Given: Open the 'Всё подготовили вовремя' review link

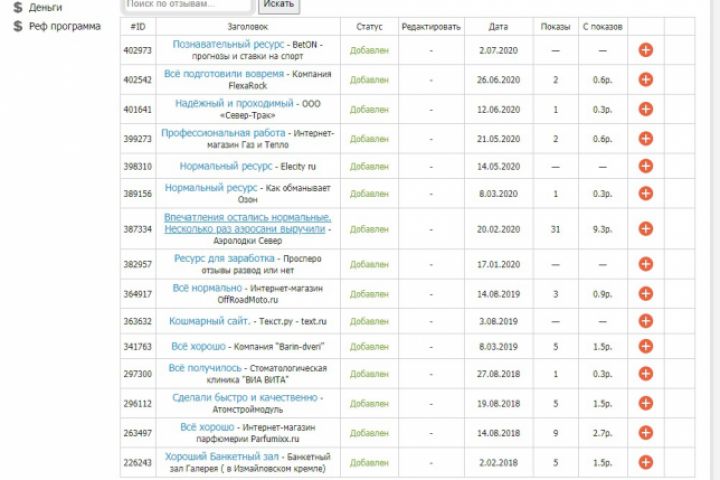Looking at the screenshot, I should [x=224, y=73].
